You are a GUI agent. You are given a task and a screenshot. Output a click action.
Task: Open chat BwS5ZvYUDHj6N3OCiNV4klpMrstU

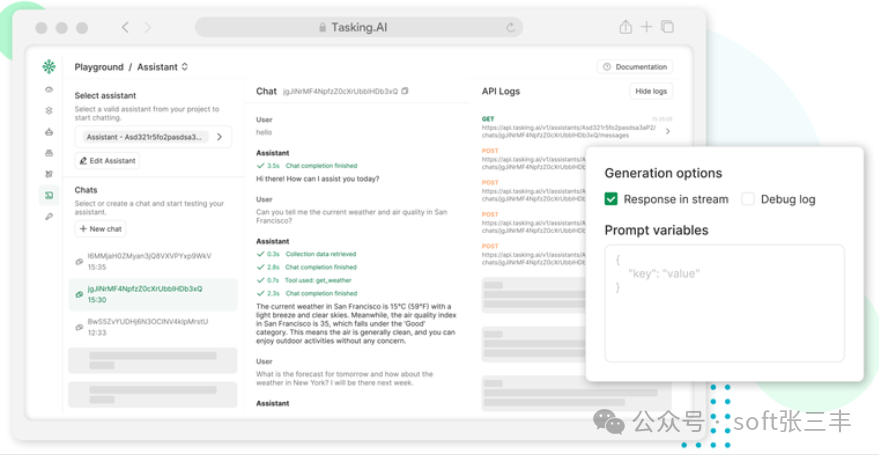[x=153, y=327]
